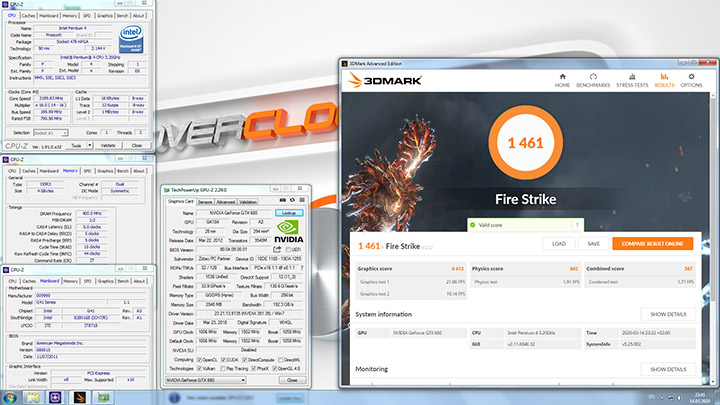
Task: Switch to the Caches tab in top CPU-Z
Action: pyautogui.click(x=28, y=16)
